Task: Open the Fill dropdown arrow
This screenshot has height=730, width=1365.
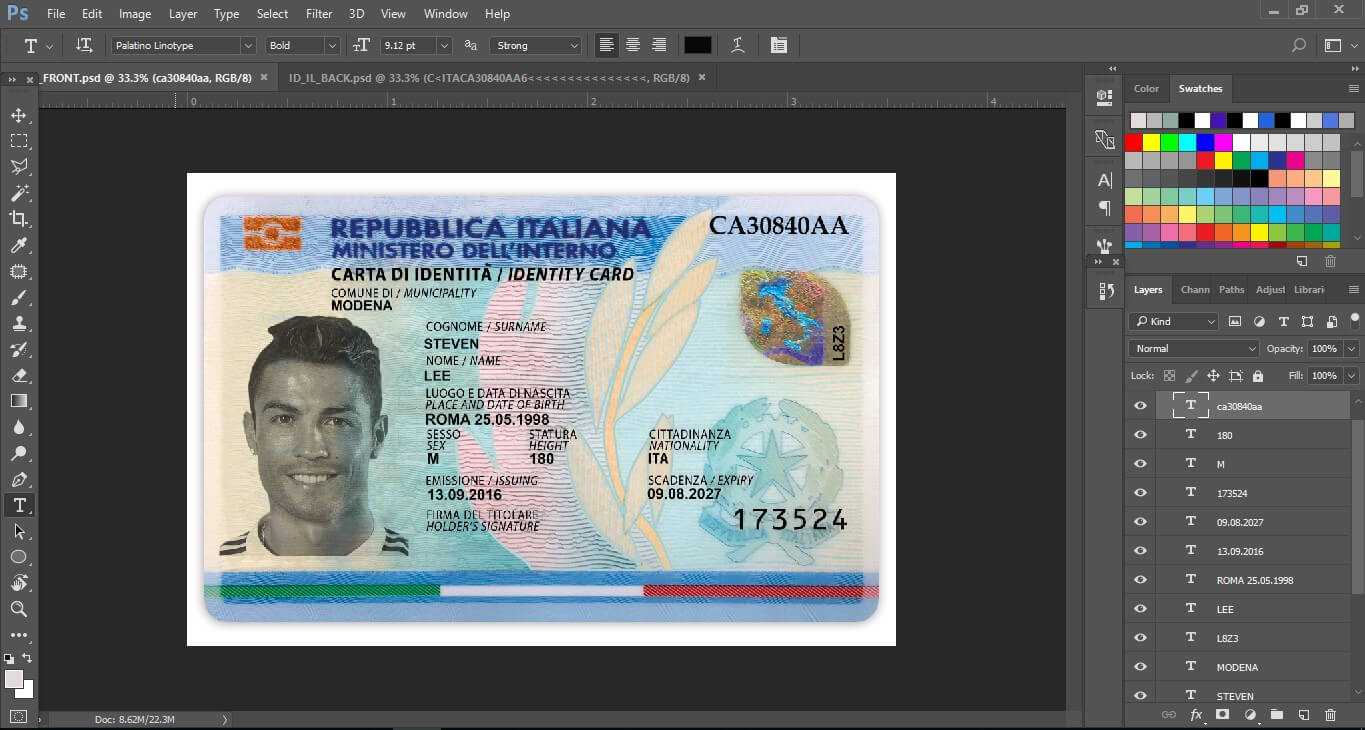Action: (1352, 376)
